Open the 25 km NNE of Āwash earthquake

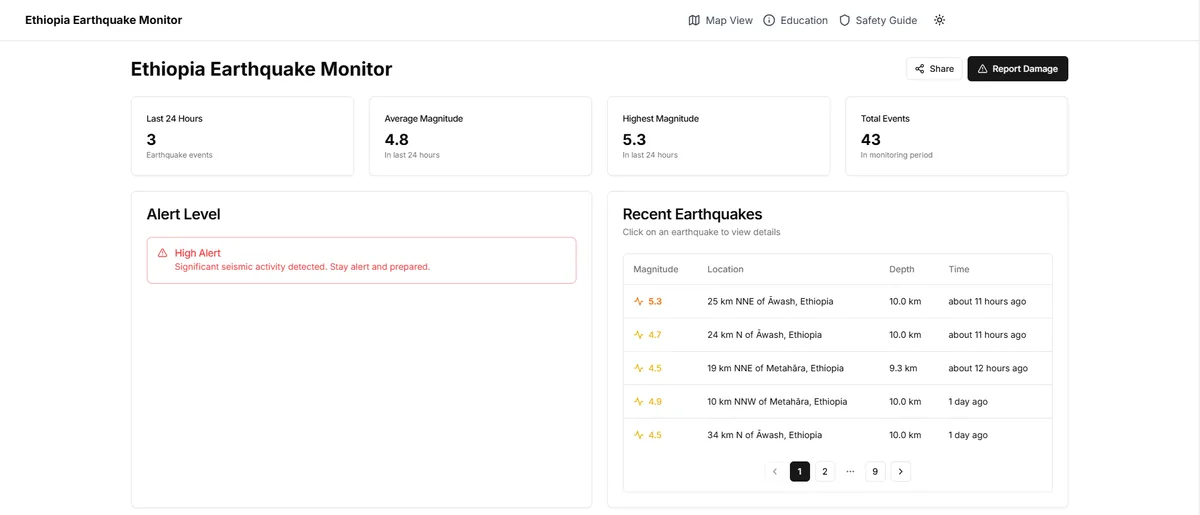[x=838, y=301]
